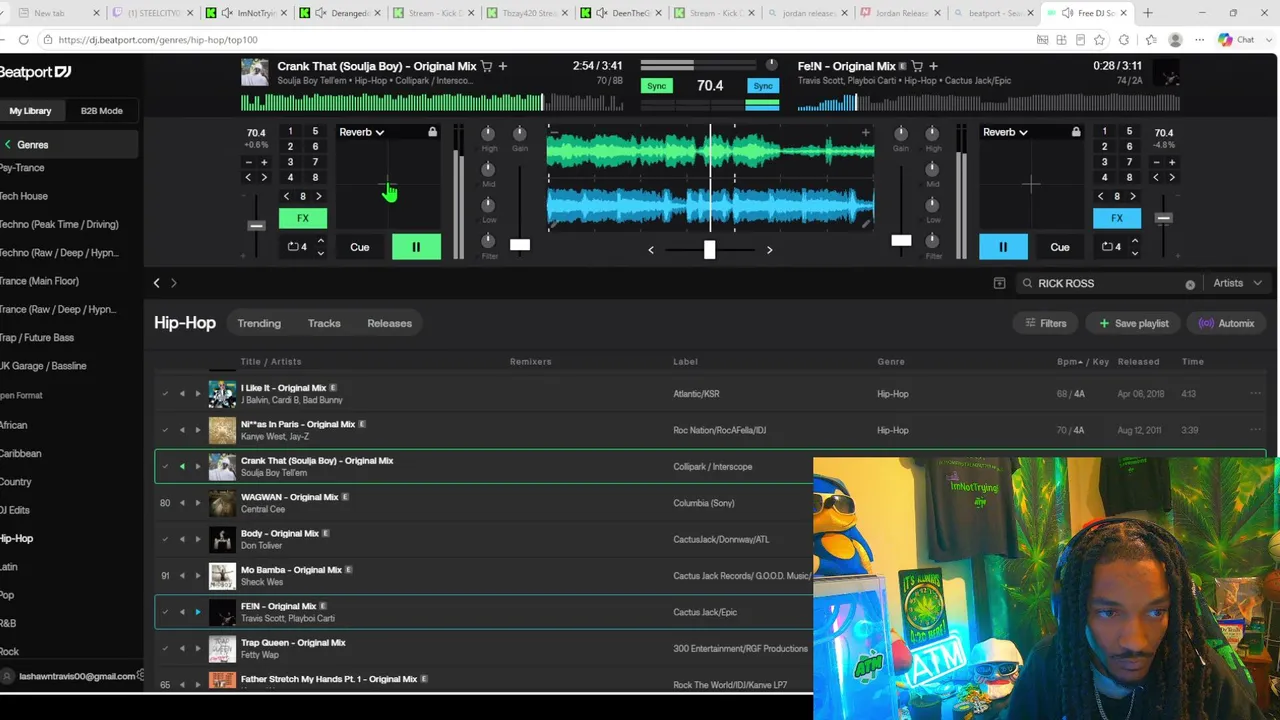Load Body to the right deck
The image size is (1280, 720).
[198, 540]
